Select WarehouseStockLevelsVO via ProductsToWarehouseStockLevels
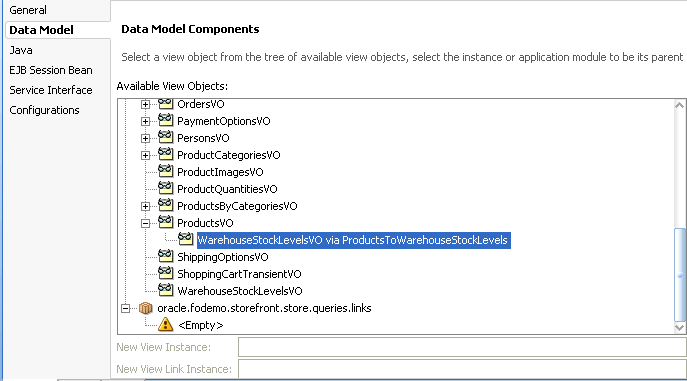 (353, 240)
